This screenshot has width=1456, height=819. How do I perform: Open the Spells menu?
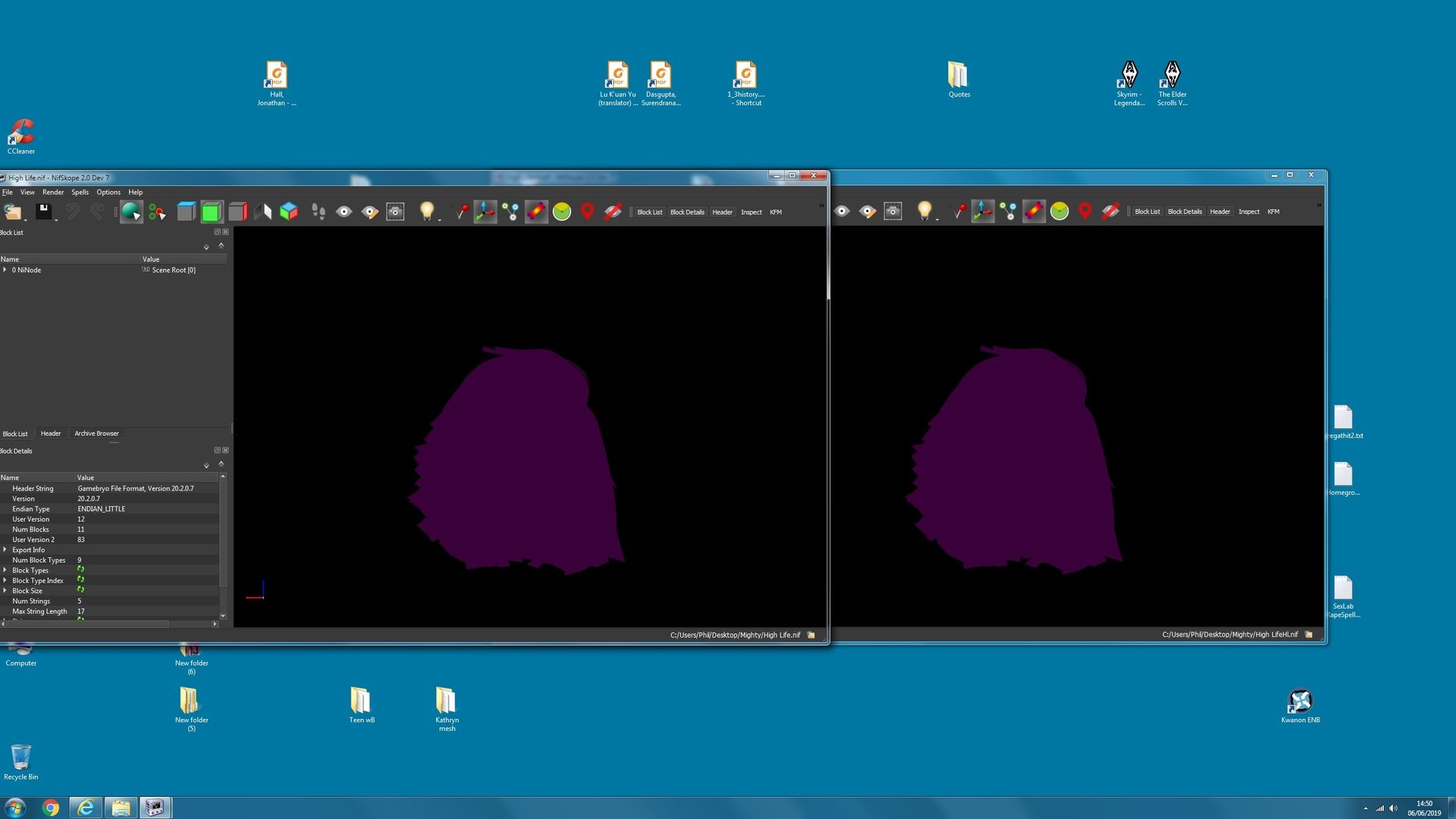[x=80, y=192]
